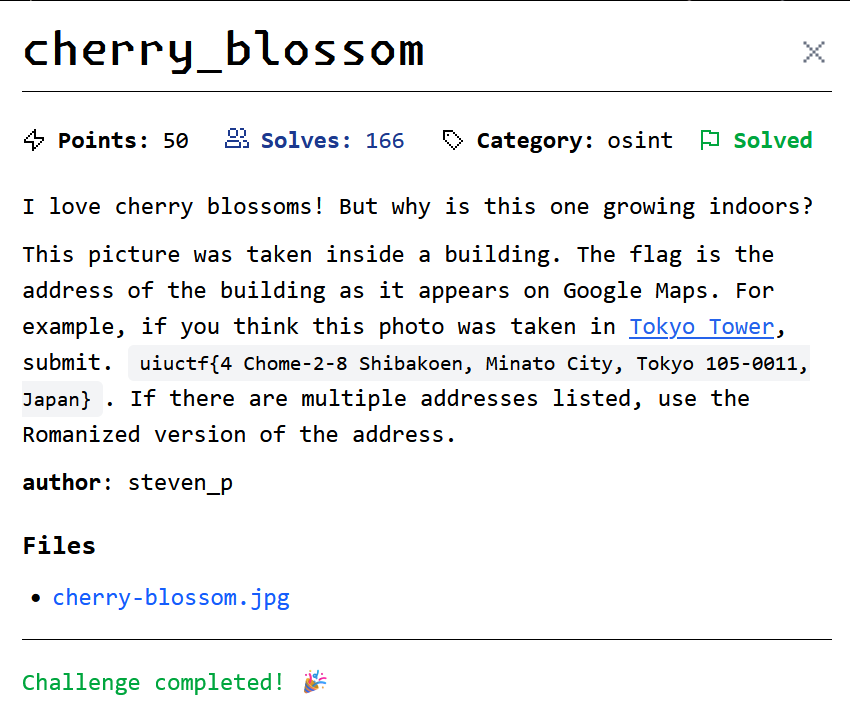Click the Solves: 166 count
850x721 pixels.
(332, 140)
